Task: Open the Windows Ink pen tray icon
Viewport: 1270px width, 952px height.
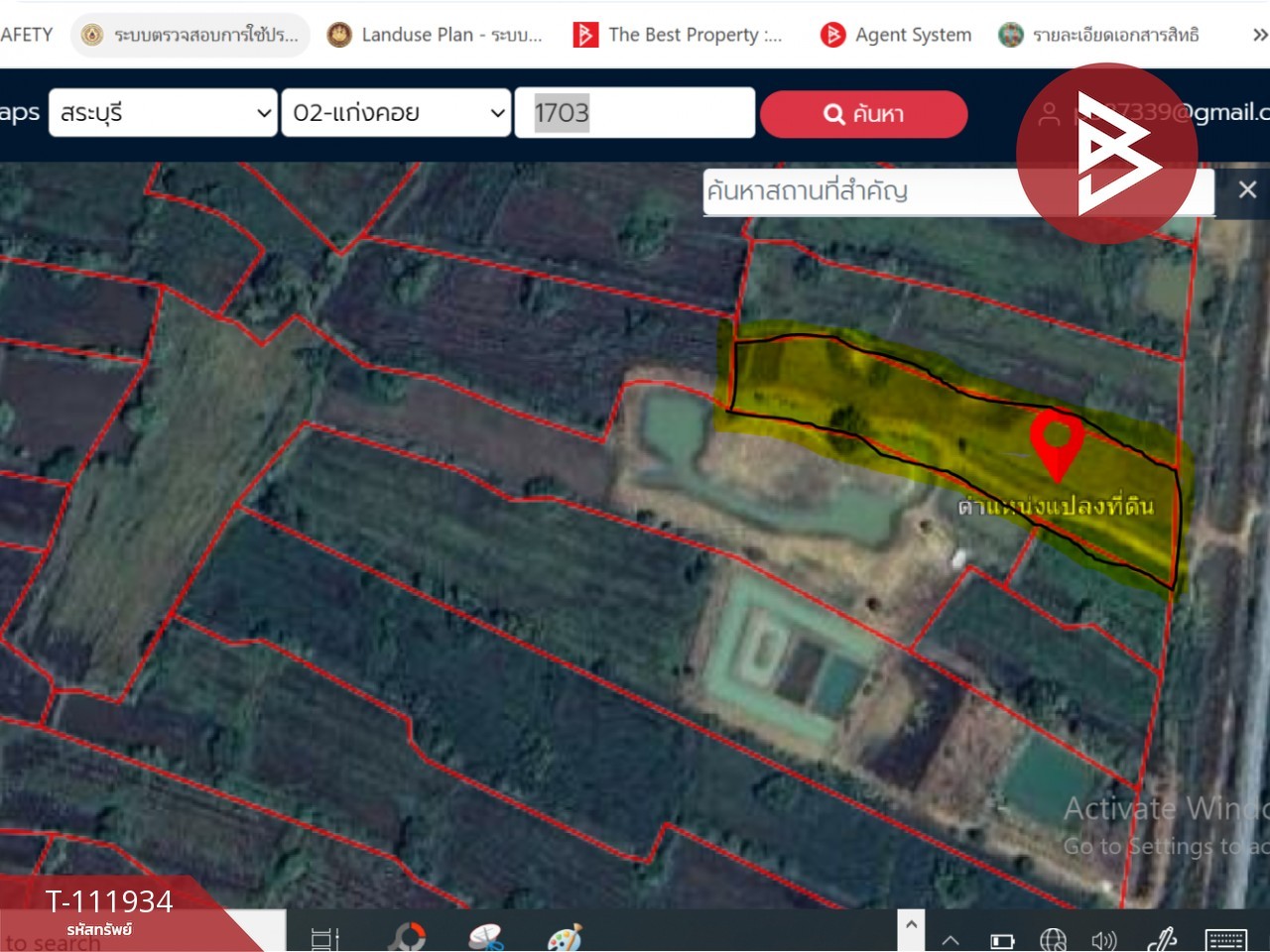Action: pyautogui.click(x=1161, y=938)
